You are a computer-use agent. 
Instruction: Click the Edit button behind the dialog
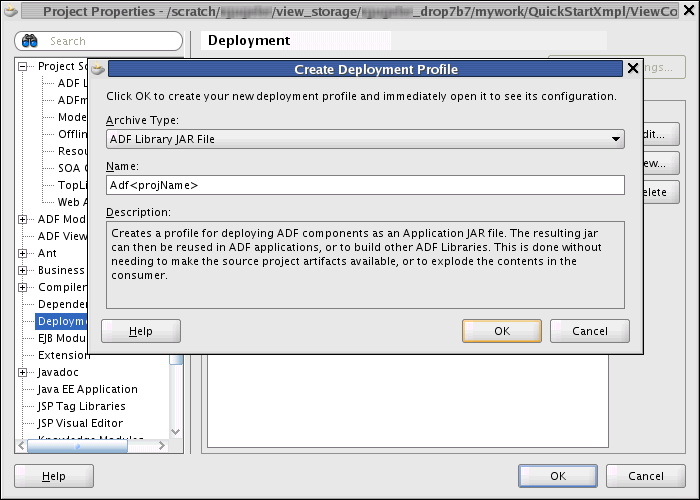coord(662,134)
